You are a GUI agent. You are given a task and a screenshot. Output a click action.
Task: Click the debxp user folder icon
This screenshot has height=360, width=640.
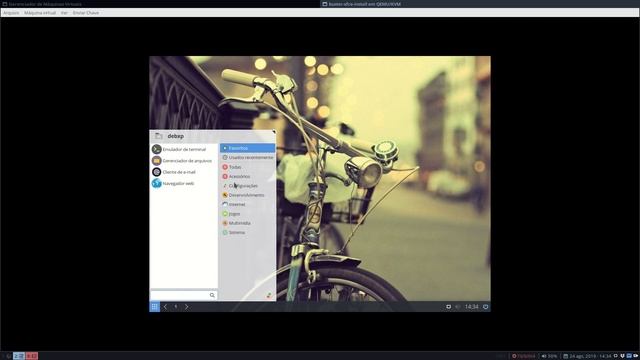(159, 136)
